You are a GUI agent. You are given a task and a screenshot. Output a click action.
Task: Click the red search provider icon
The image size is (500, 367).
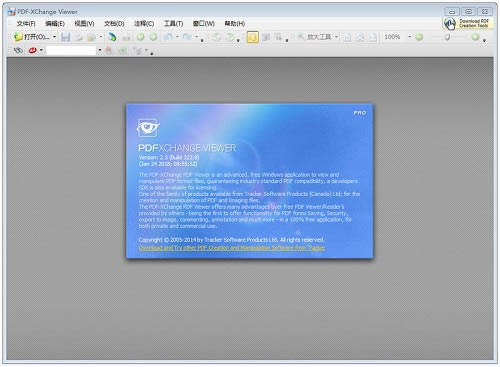33,51
